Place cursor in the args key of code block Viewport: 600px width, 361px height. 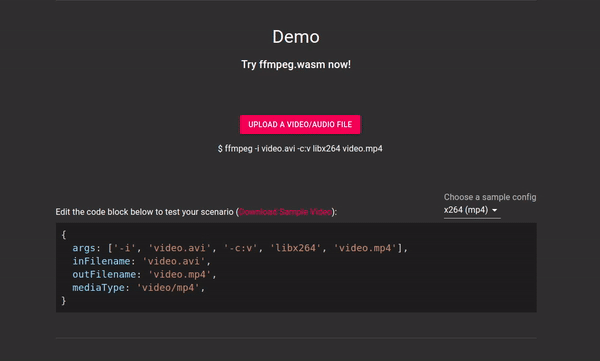(84, 248)
